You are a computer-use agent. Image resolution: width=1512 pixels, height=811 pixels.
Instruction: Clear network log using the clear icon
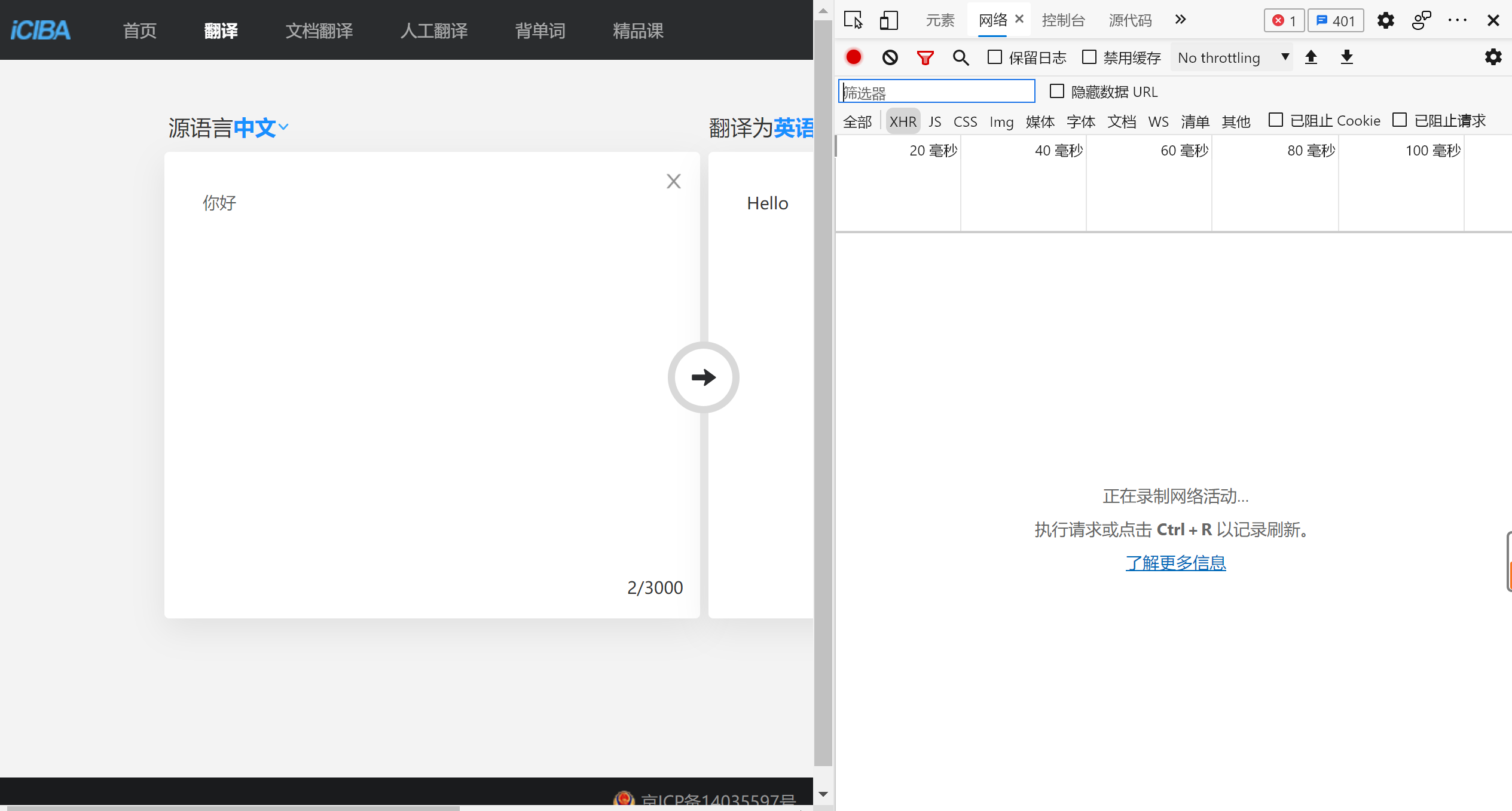coord(890,57)
